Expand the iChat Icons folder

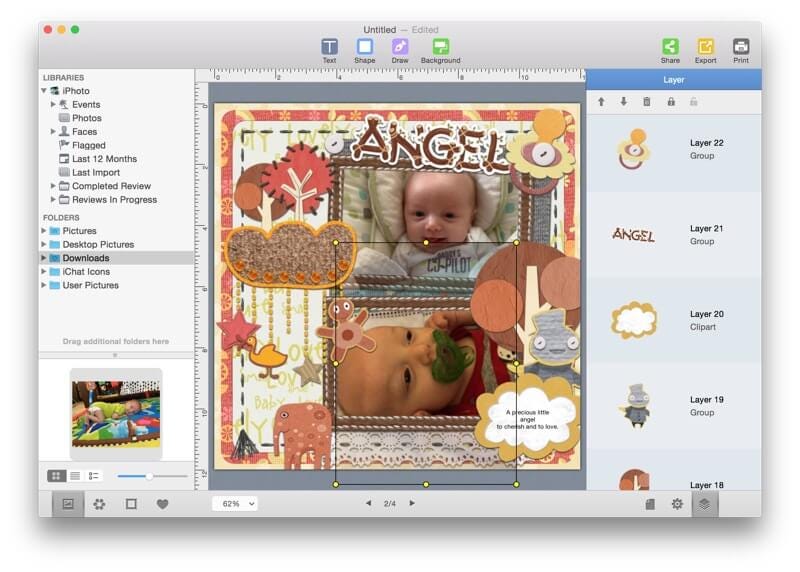(44, 271)
